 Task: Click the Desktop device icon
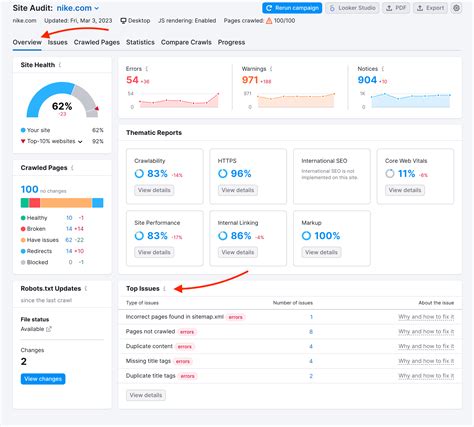(x=123, y=21)
